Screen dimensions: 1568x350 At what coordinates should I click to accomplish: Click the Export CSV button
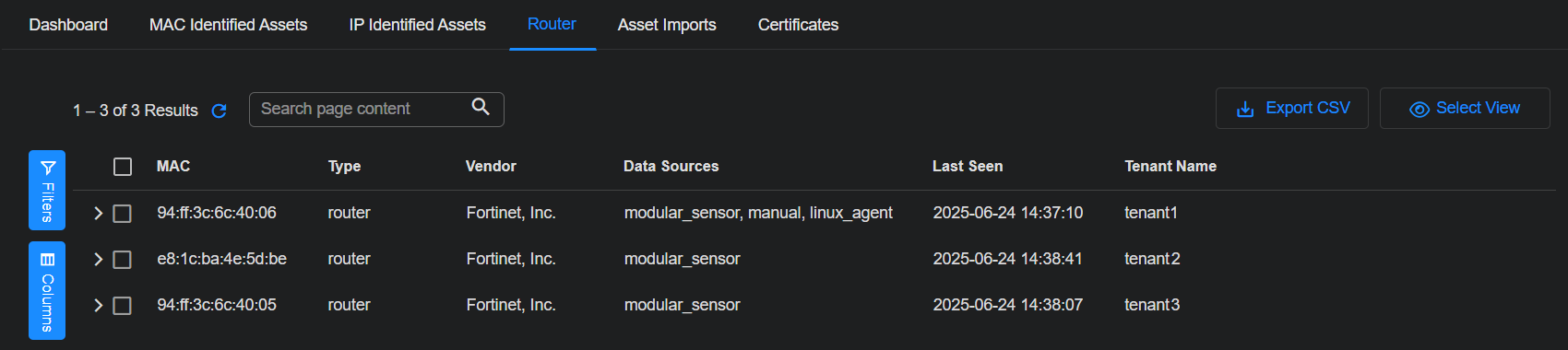(x=1291, y=109)
